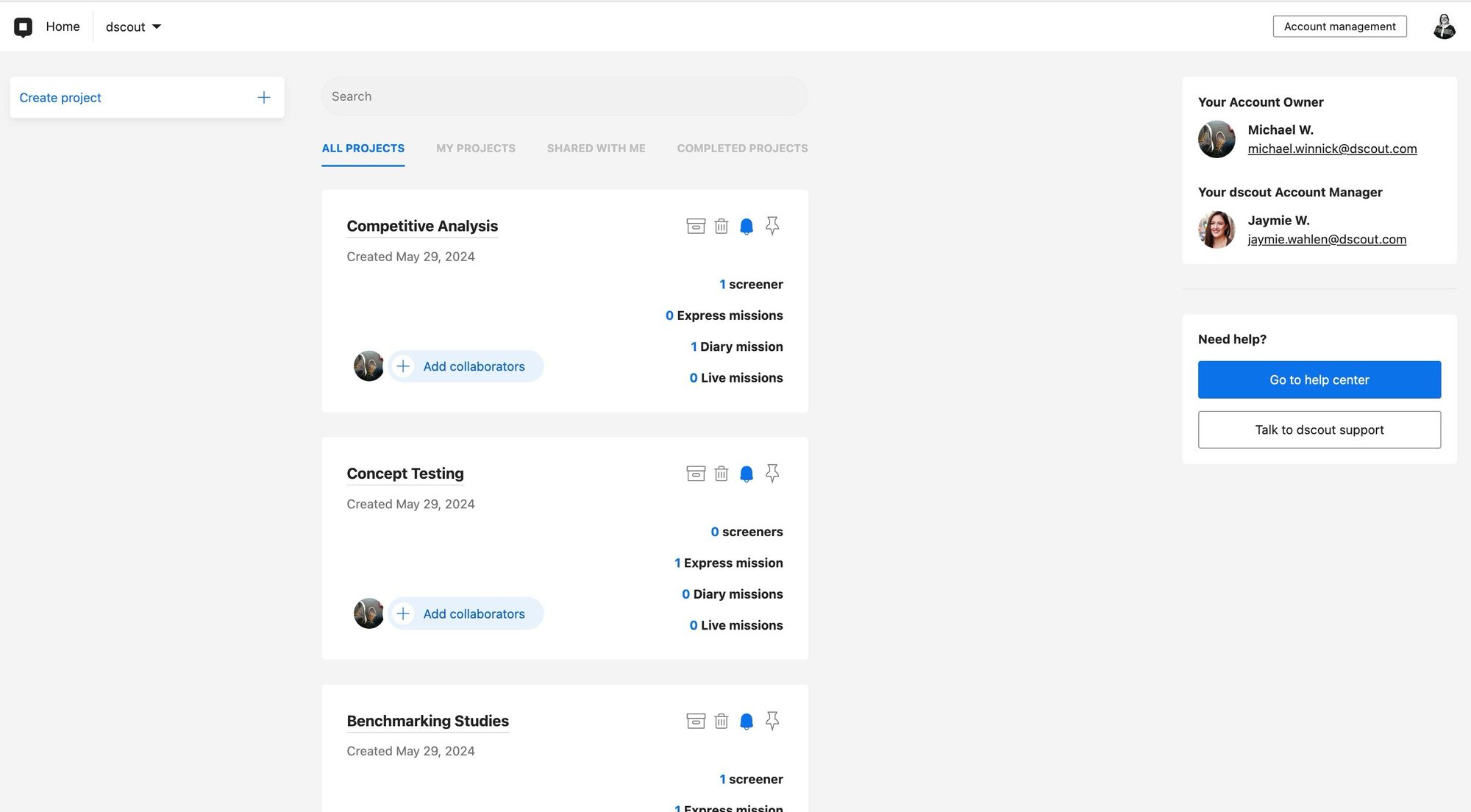1471x812 pixels.
Task: Click the dscout logo in the top bar
Action: (x=24, y=26)
